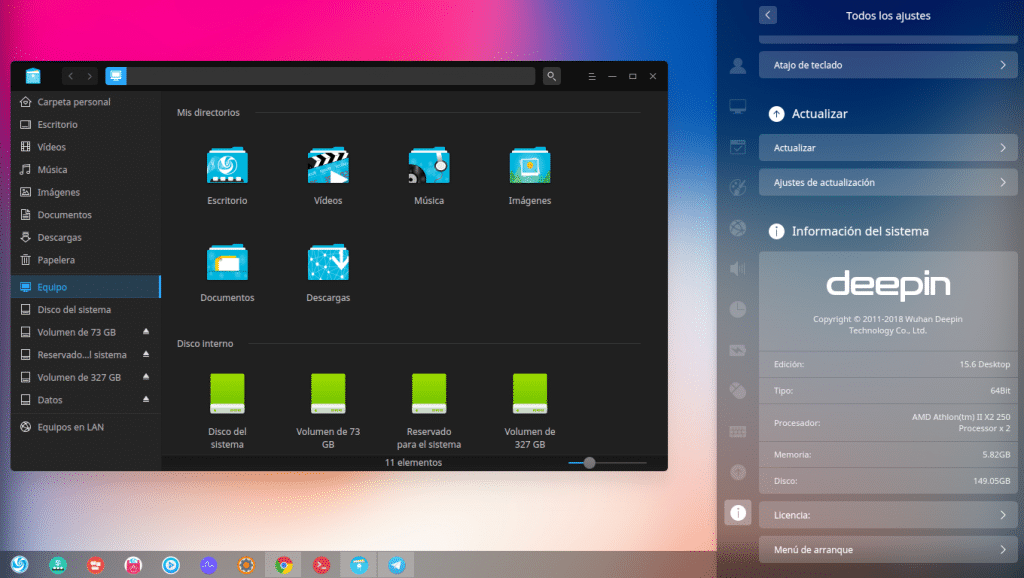1024x578 pixels.
Task: Open Equipos en LAN in sidebar
Action: pyautogui.click(x=86, y=427)
